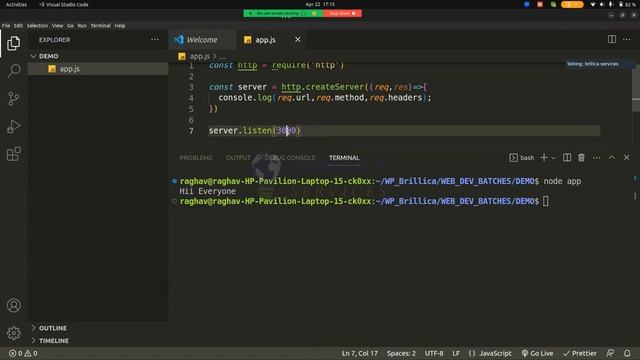Kill terminal with the trash icon
The width and height of the screenshot is (640, 360).
coord(581,158)
